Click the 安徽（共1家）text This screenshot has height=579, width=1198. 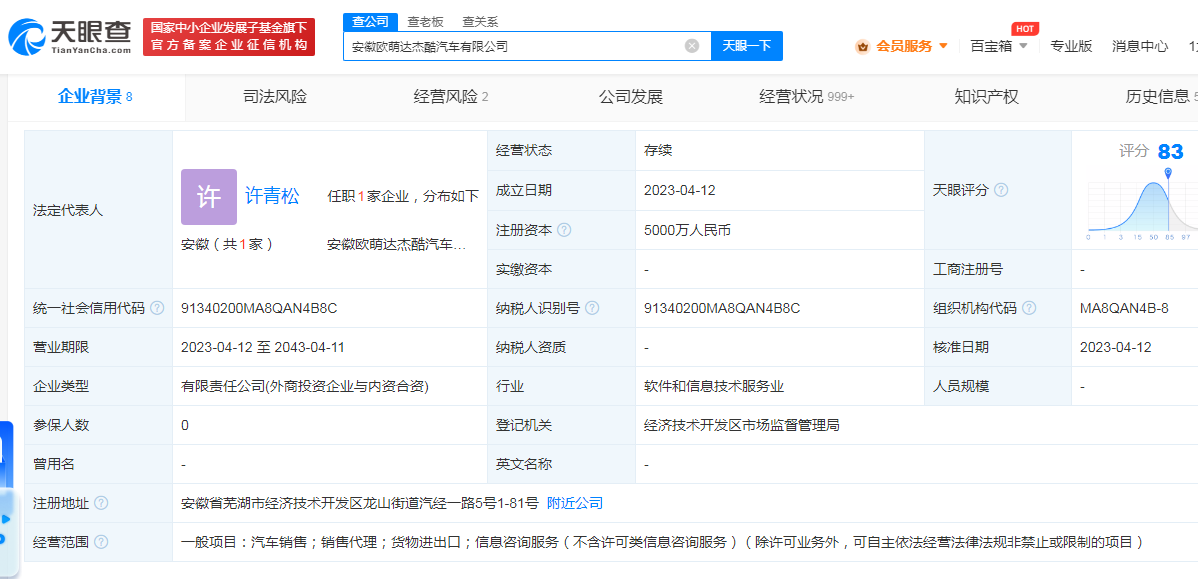tap(227, 244)
